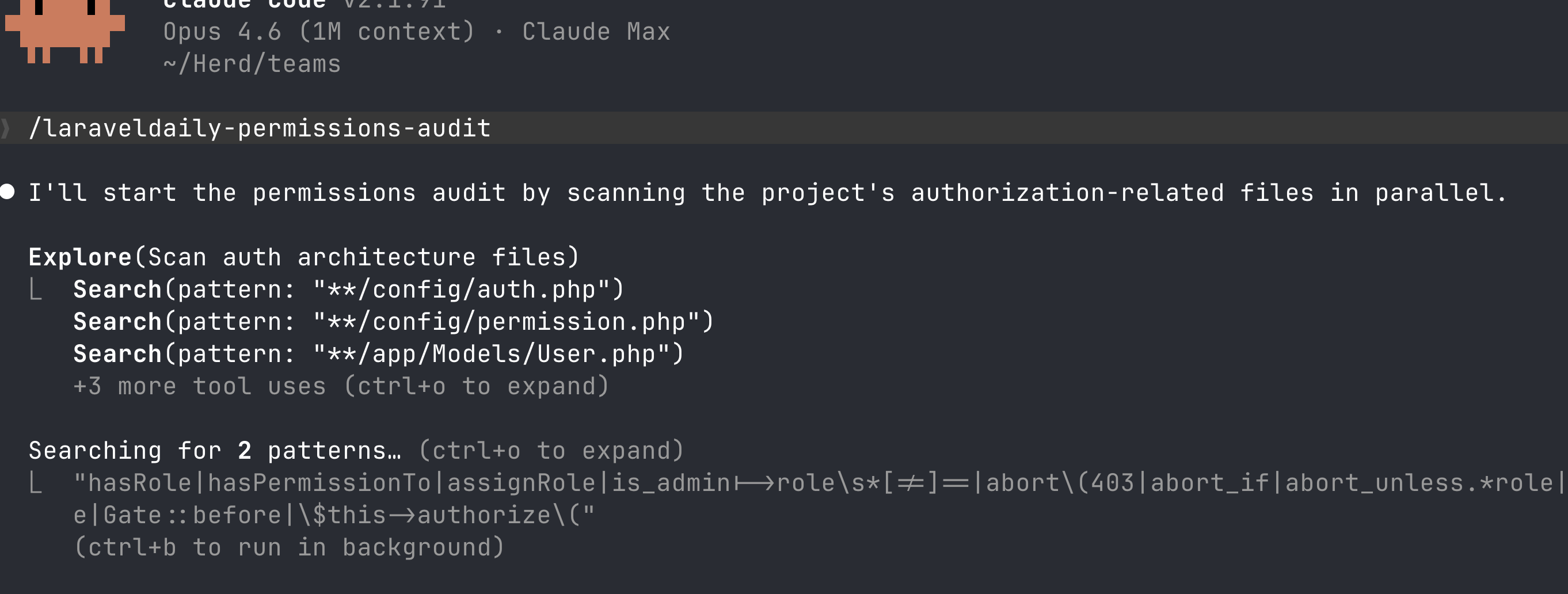Select the Search for app/Models/User.php line
The height and width of the screenshot is (594, 1568).
tap(379, 354)
